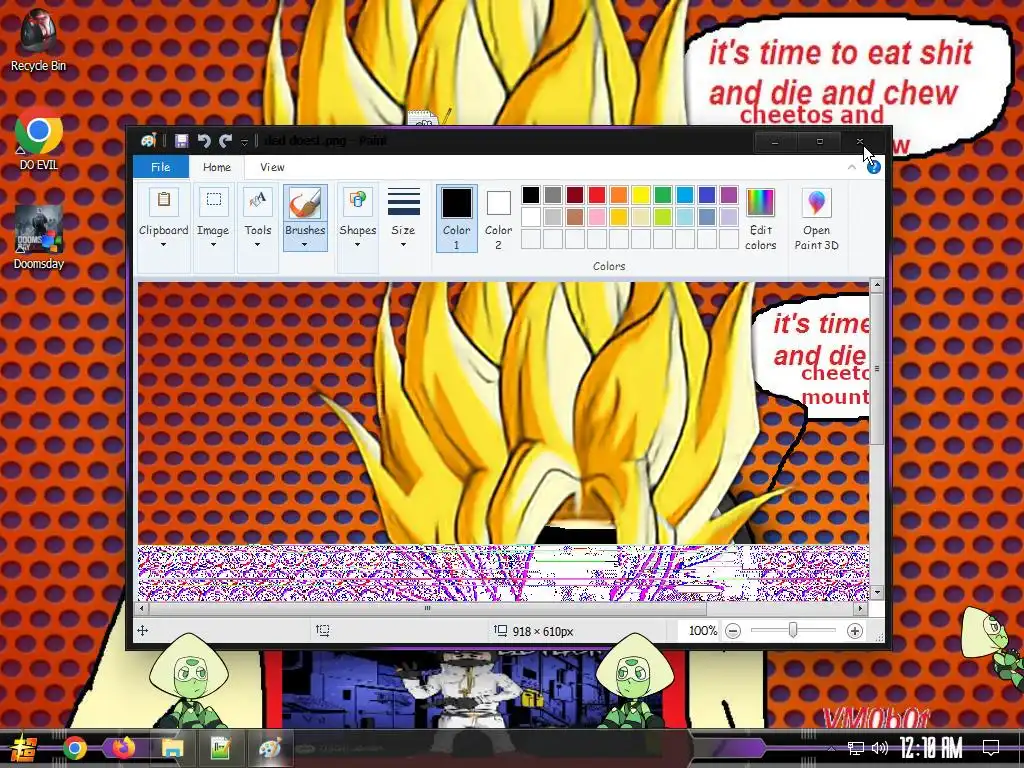Image resolution: width=1024 pixels, height=768 pixels.
Task: Click the Save icon in the quick access toolbar
Action: [x=182, y=140]
